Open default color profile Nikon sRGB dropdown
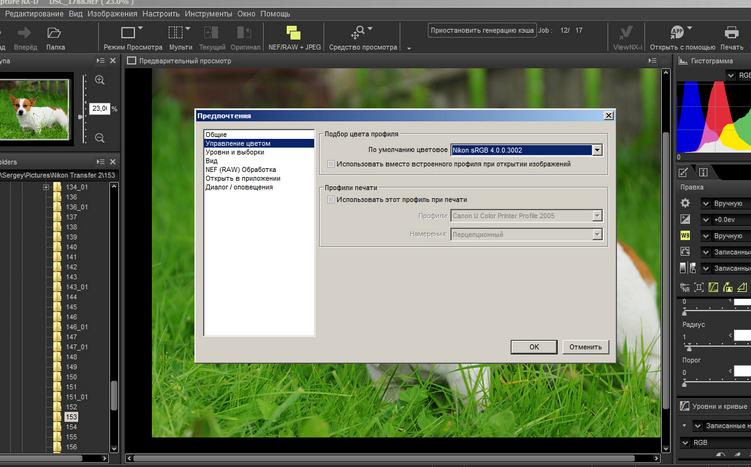751x467 pixels. pyautogui.click(x=597, y=150)
